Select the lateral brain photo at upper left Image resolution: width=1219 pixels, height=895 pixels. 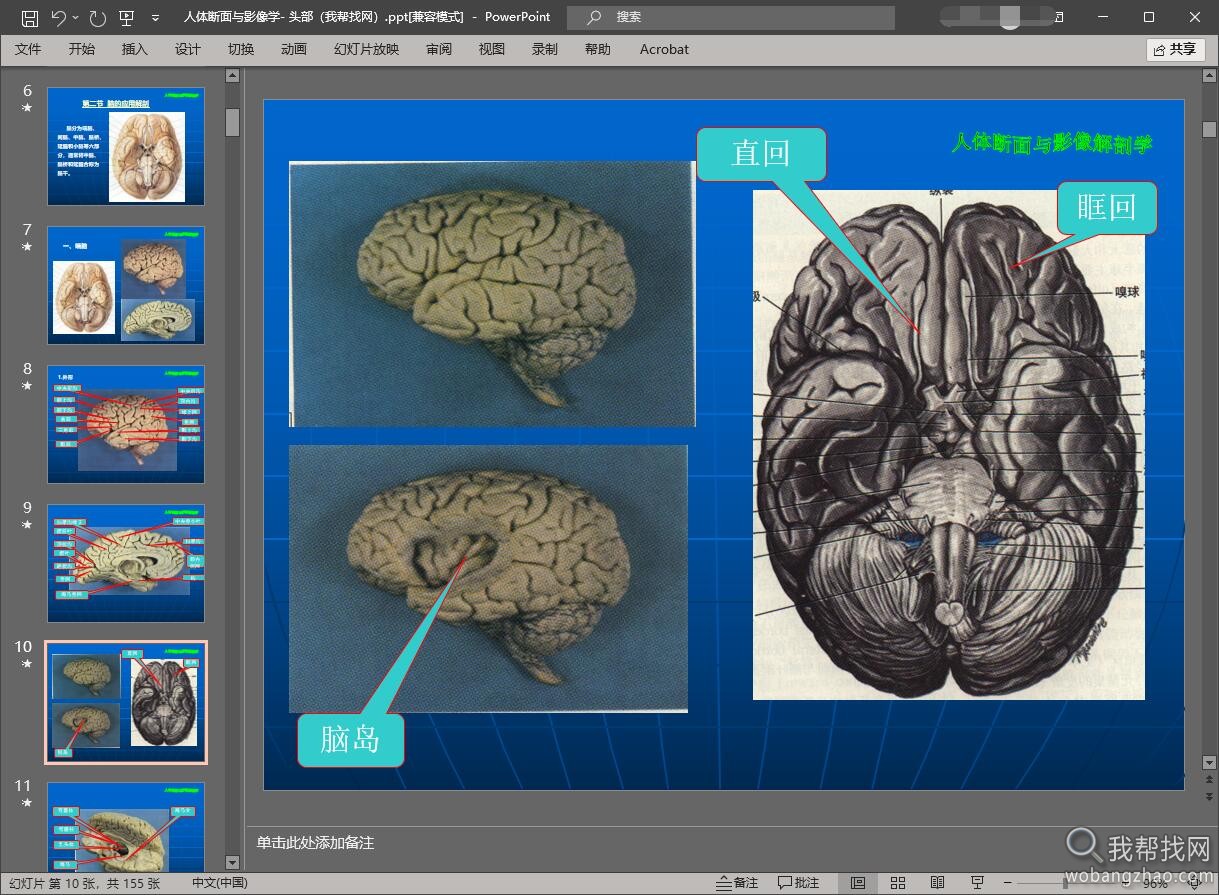[492, 294]
